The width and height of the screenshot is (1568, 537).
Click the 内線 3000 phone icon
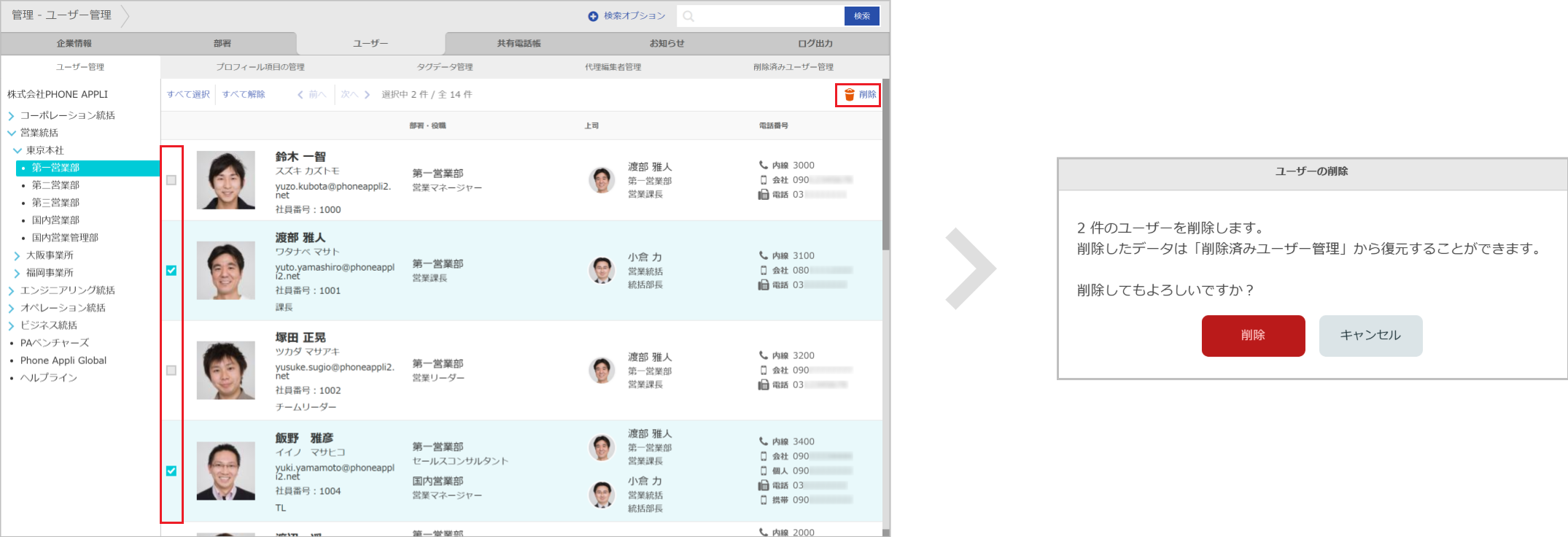(763, 165)
